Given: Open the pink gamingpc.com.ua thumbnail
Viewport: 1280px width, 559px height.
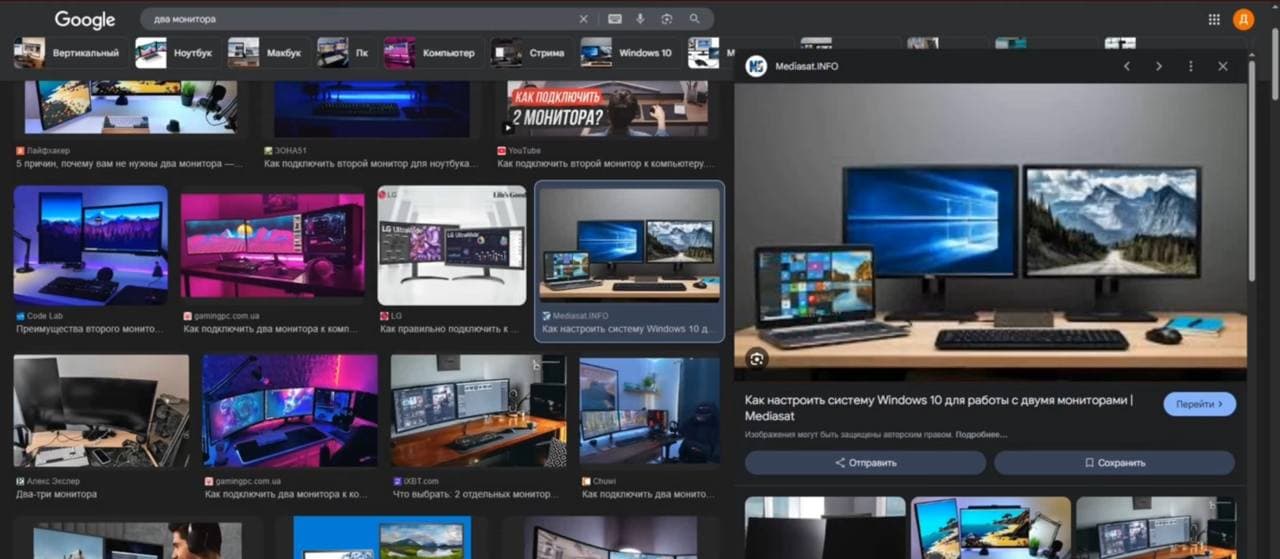Looking at the screenshot, I should 273,246.
